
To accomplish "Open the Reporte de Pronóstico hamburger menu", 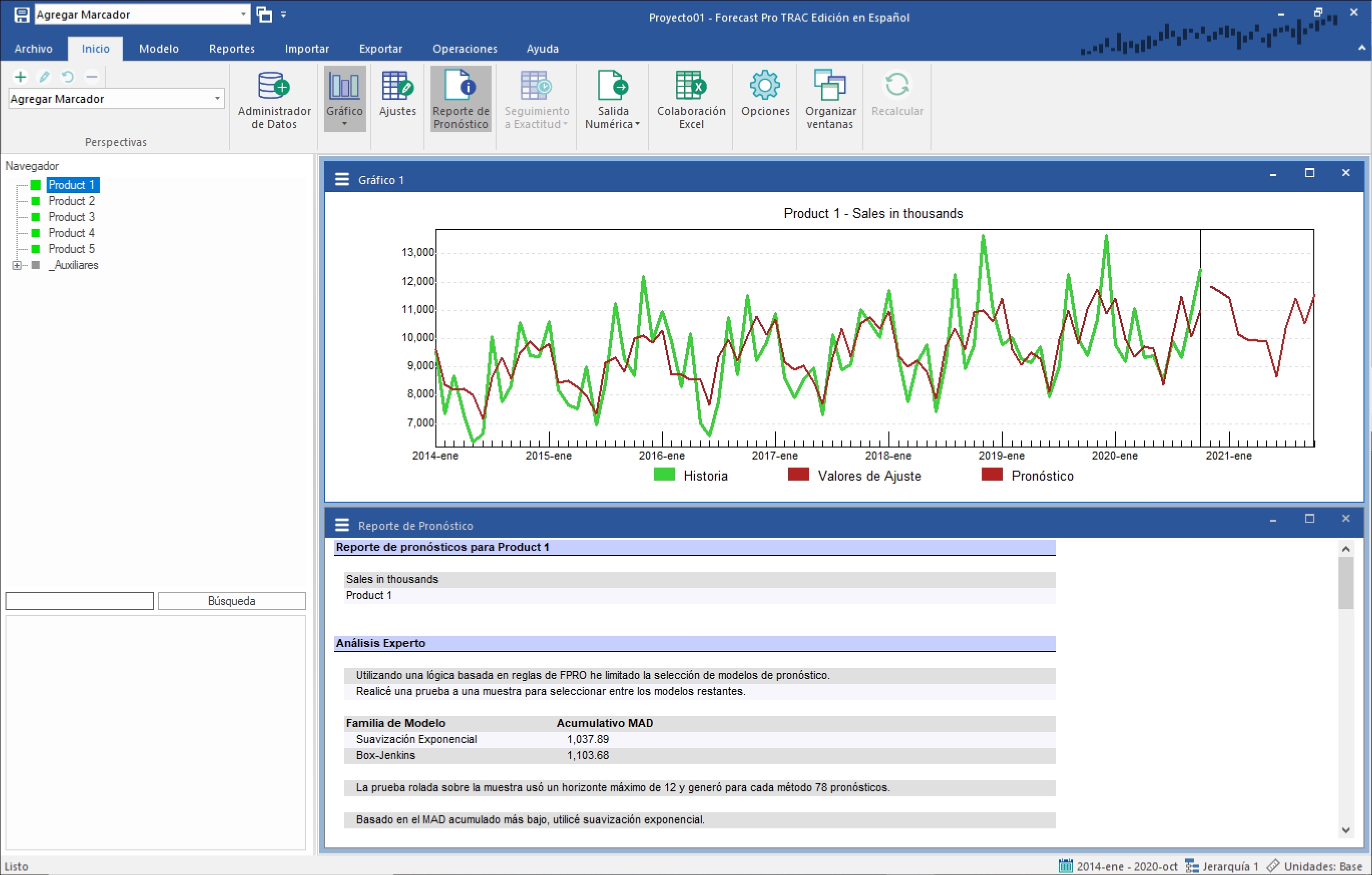I will (x=342, y=525).
